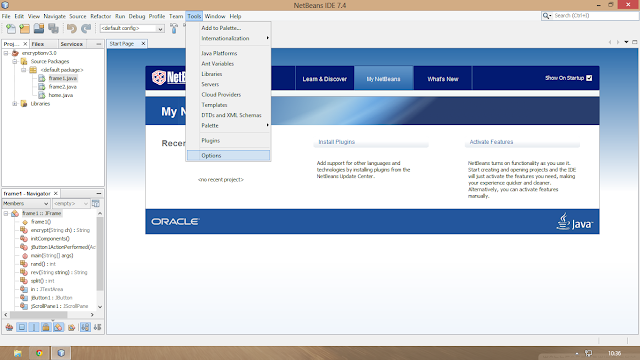
Task: Click the What's New tab
Action: (443, 79)
